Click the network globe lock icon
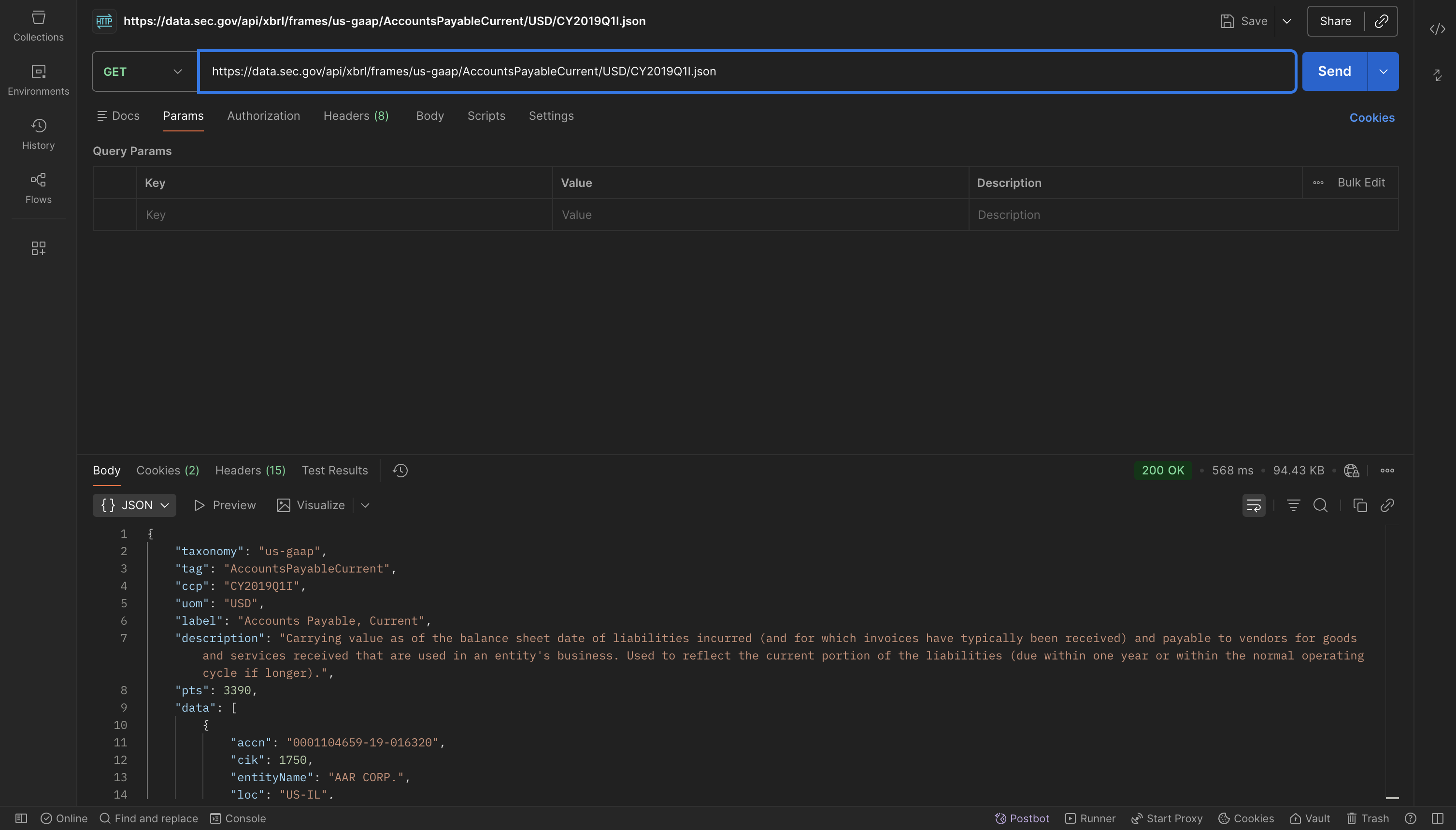 point(1351,470)
